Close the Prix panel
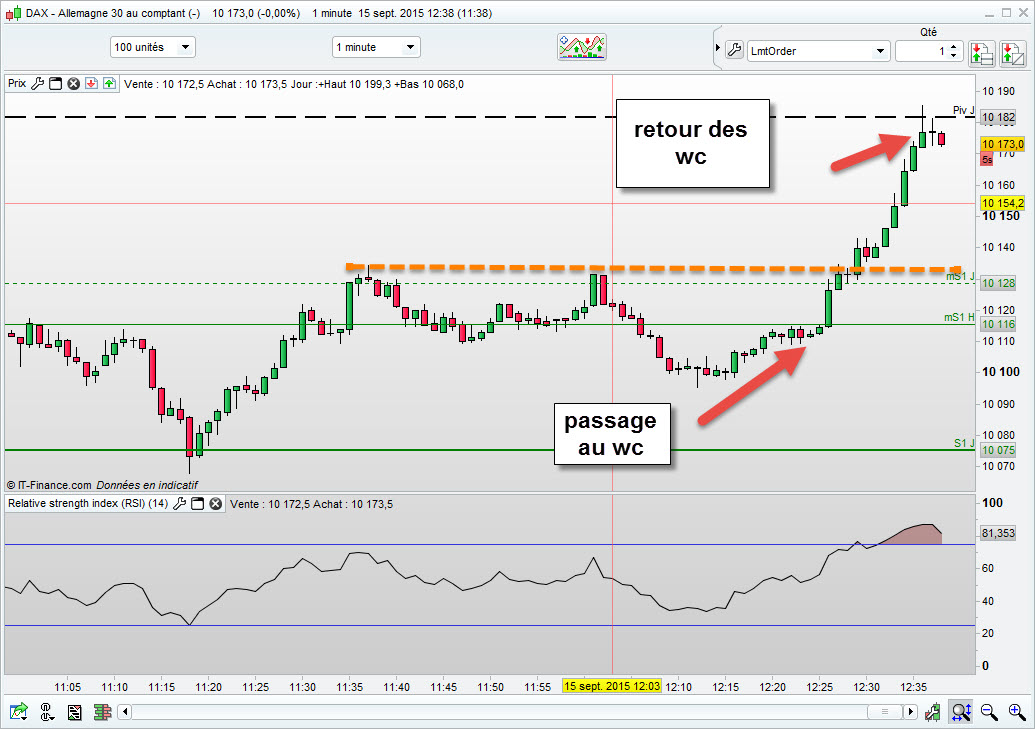Screen dimensions: 1035x729 73,84
